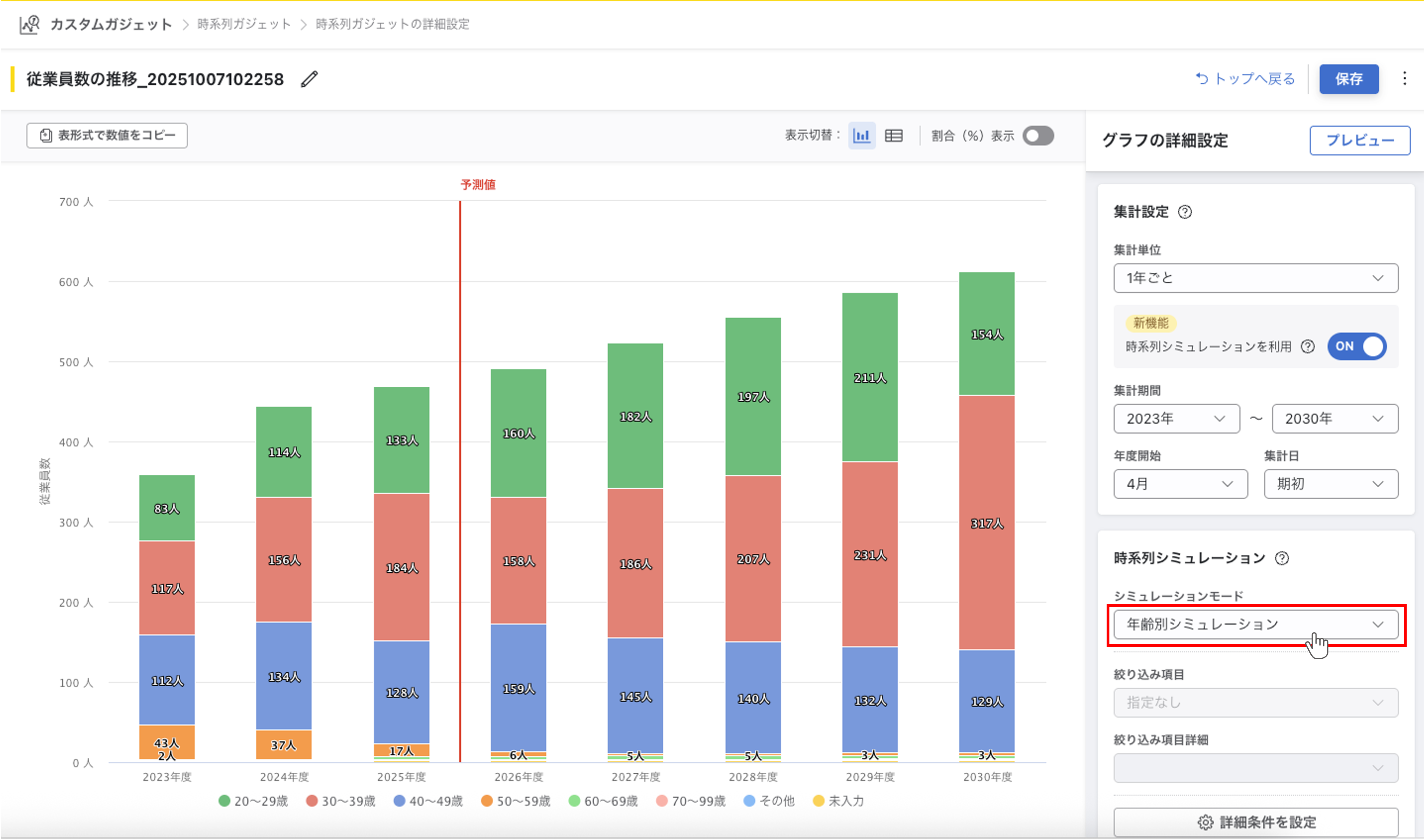Click help icon next to 集計設定
The image size is (1425, 840).
click(x=1184, y=212)
